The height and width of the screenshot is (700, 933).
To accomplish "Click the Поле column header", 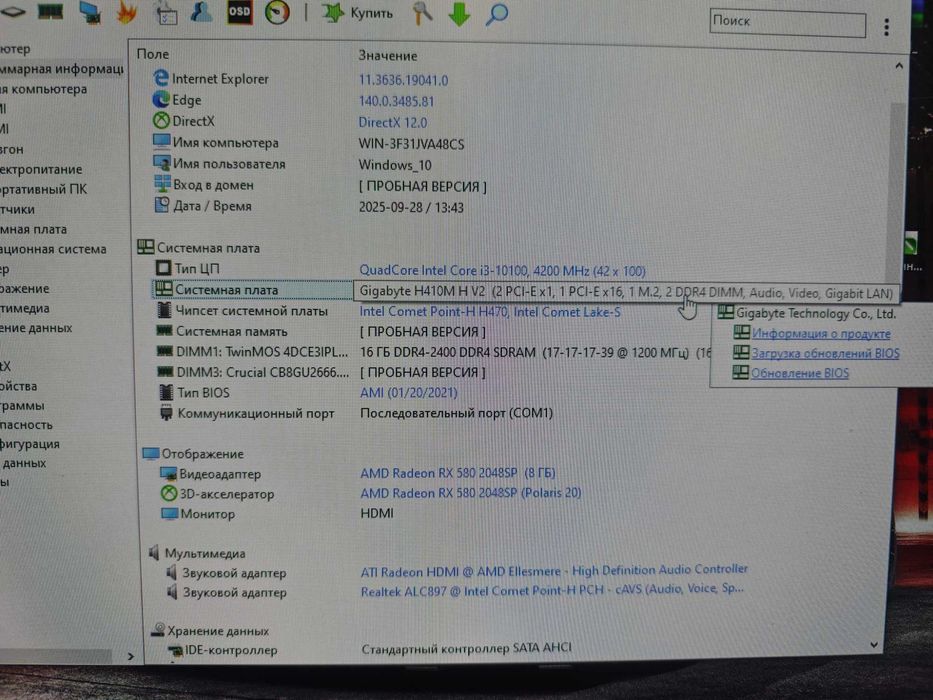I will [x=153, y=54].
